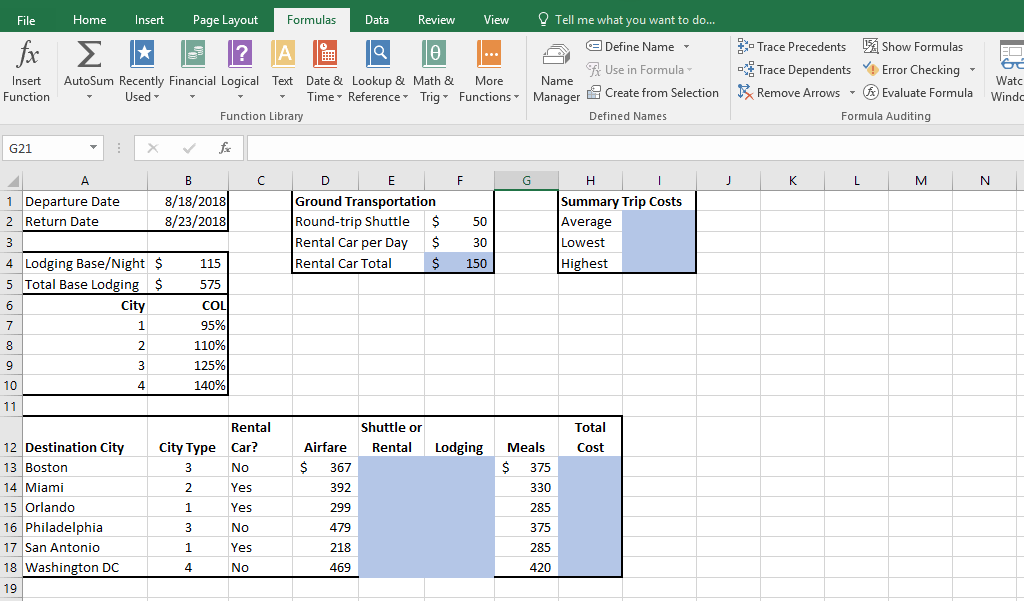
Task: Switch to the Home tab
Action: 89,20
